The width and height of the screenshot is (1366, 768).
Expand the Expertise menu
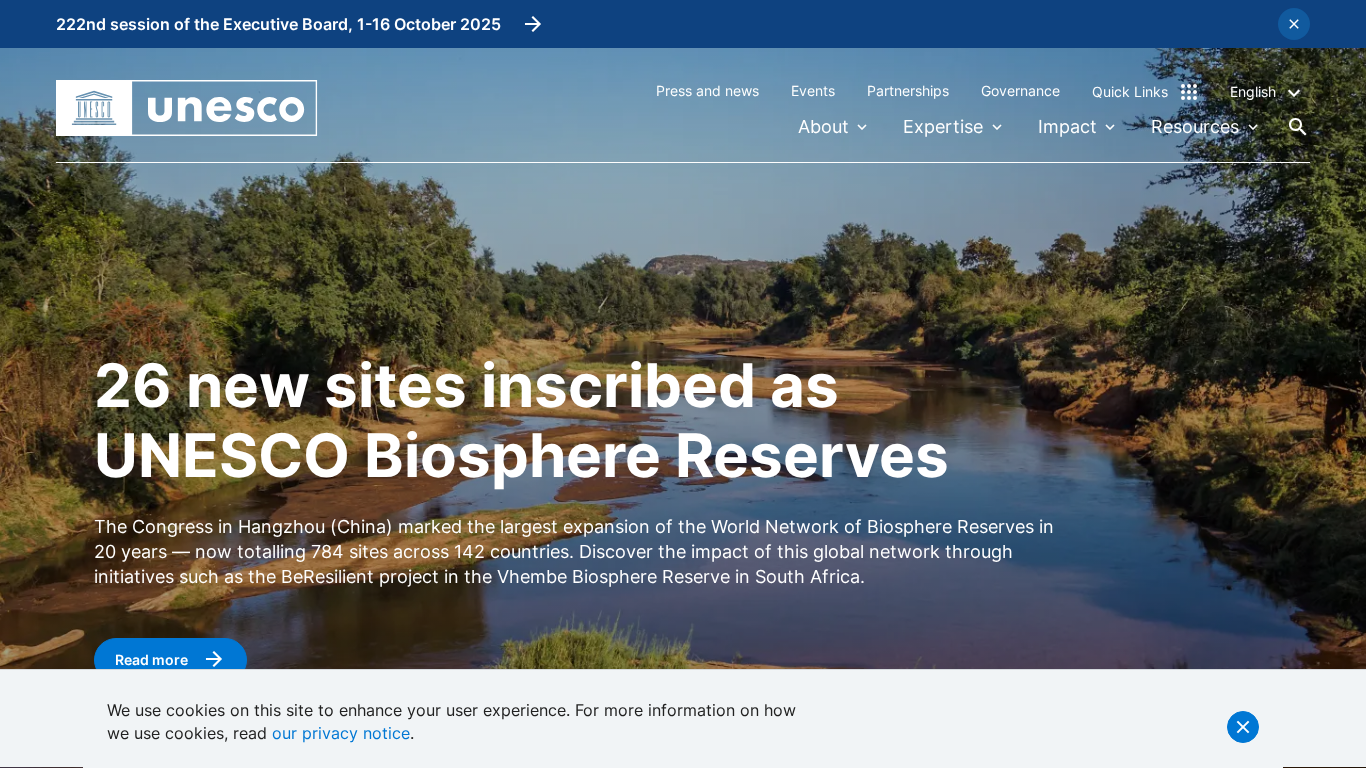pyautogui.click(x=952, y=127)
